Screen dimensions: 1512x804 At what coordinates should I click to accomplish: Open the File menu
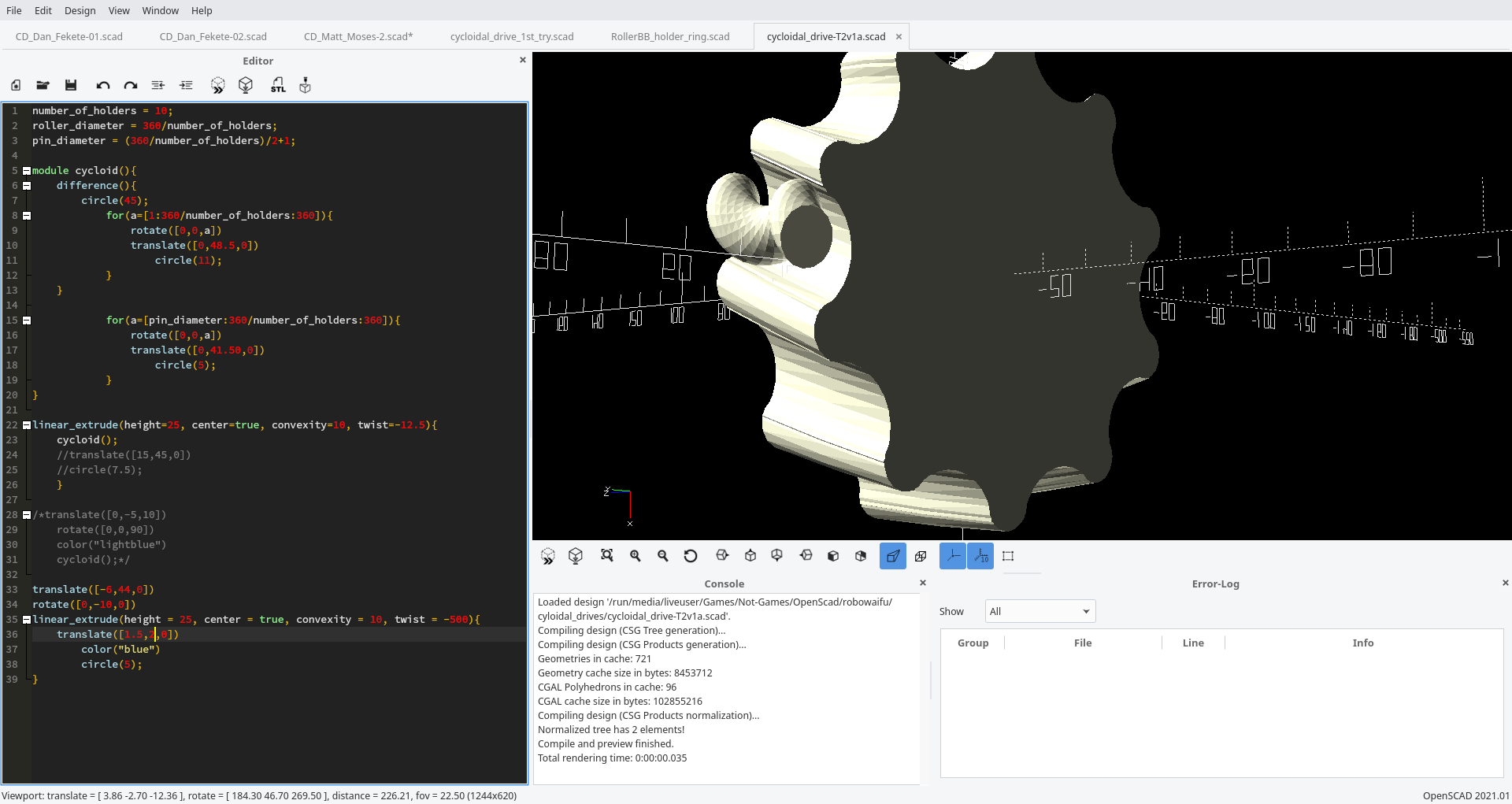(x=14, y=10)
